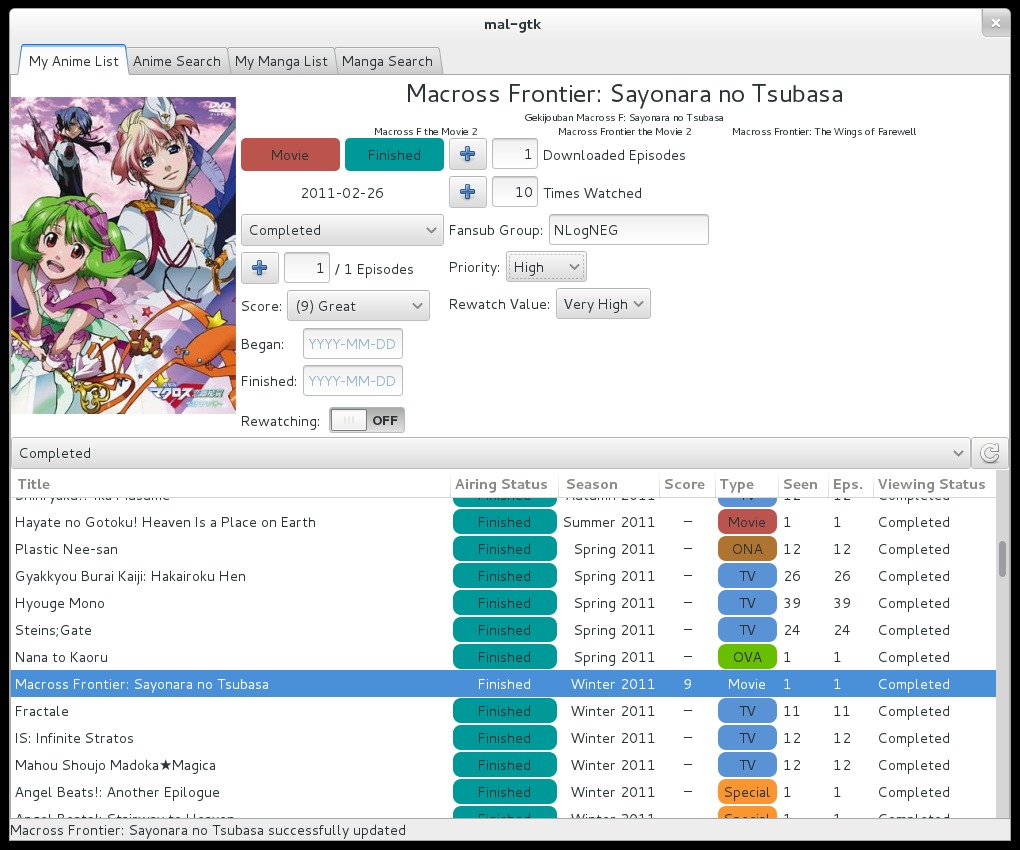1020x850 pixels.
Task: Toggle the Rewatching switch
Action: pos(367,421)
